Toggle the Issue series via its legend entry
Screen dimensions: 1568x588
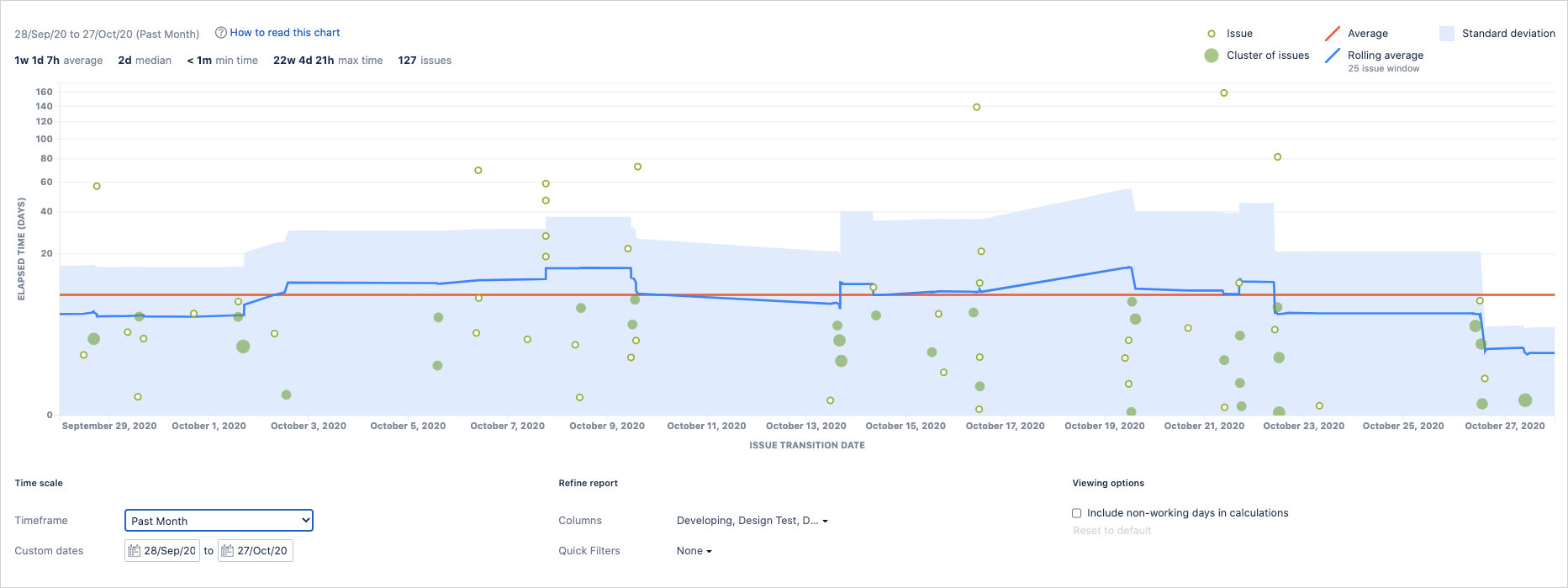[1238, 34]
